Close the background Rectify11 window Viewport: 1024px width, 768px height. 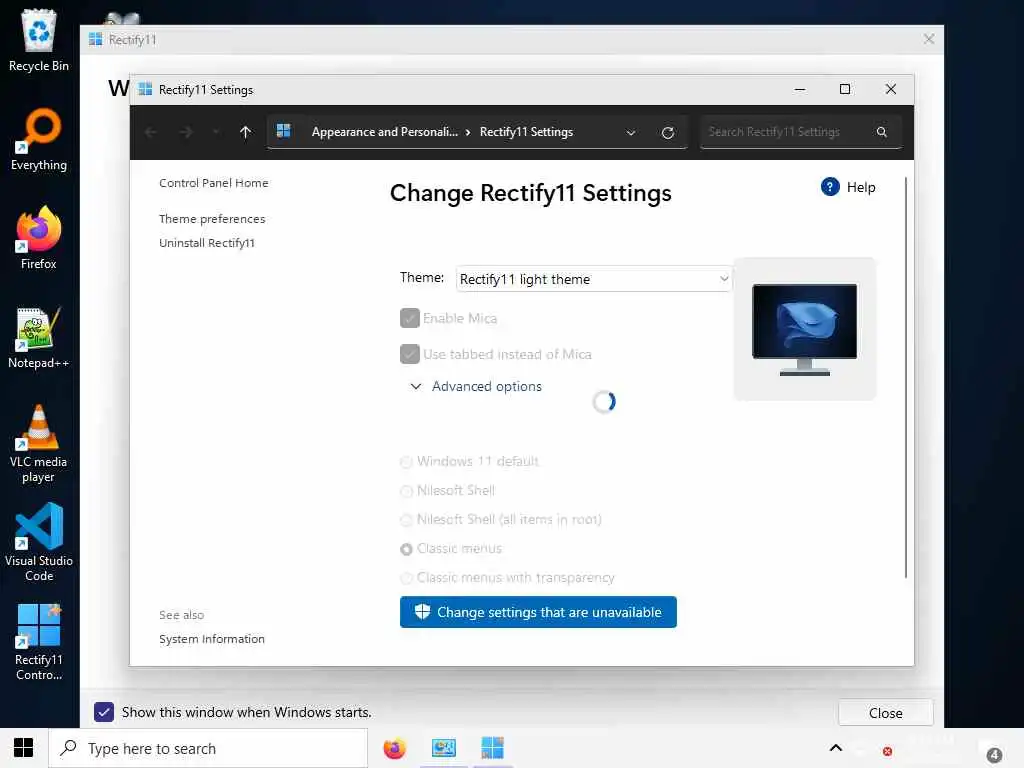(x=929, y=39)
